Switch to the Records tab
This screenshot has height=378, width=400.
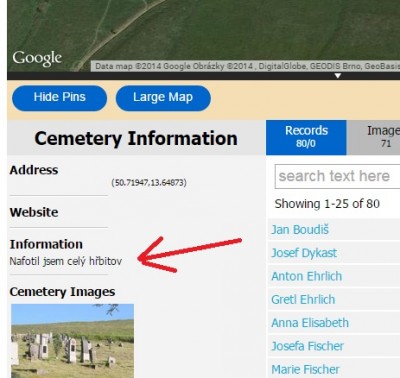click(306, 137)
